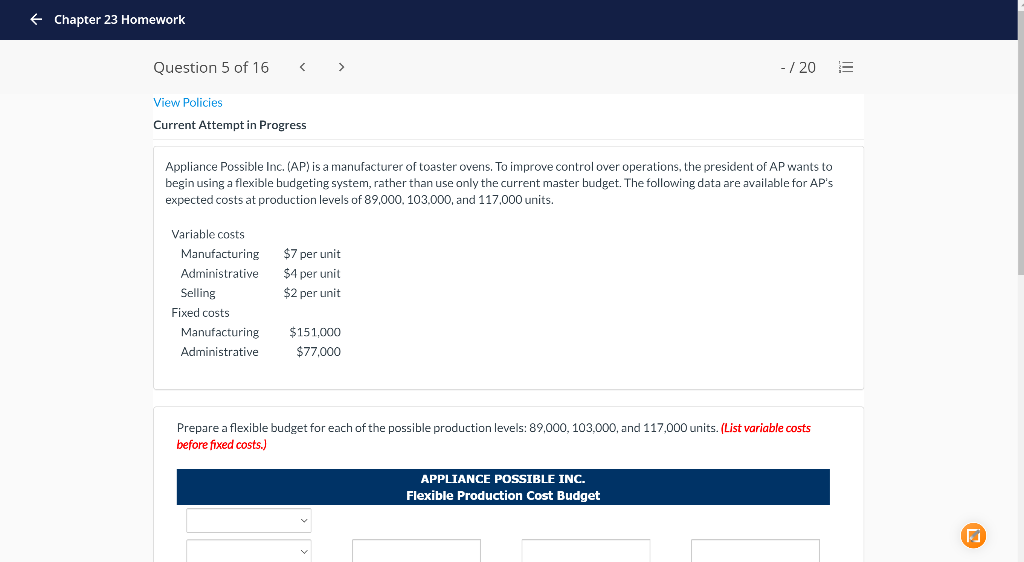
Task: Click the red List variable costs instruction
Action: pos(493,436)
